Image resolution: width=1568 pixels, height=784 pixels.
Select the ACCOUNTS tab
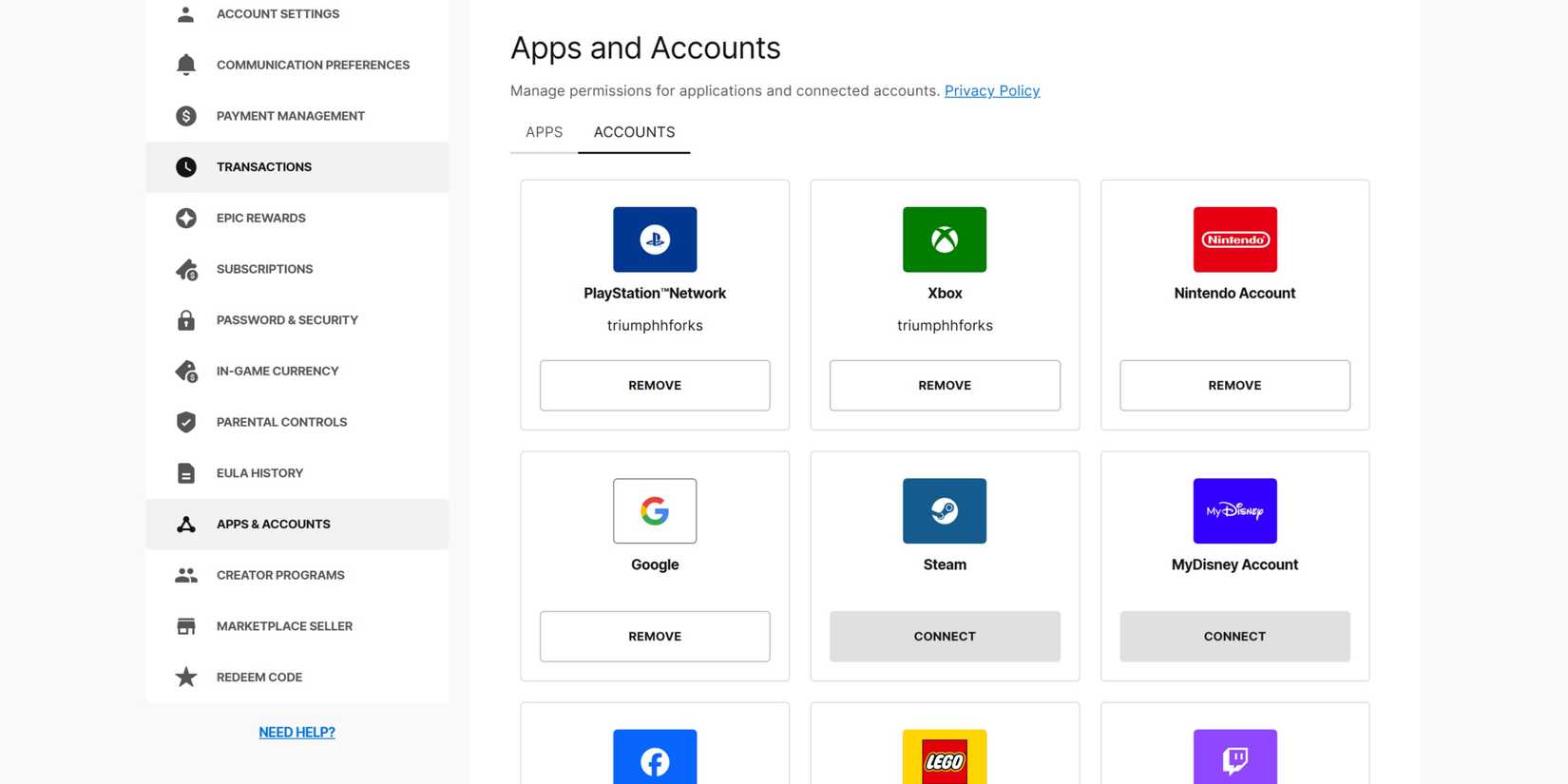tap(634, 132)
